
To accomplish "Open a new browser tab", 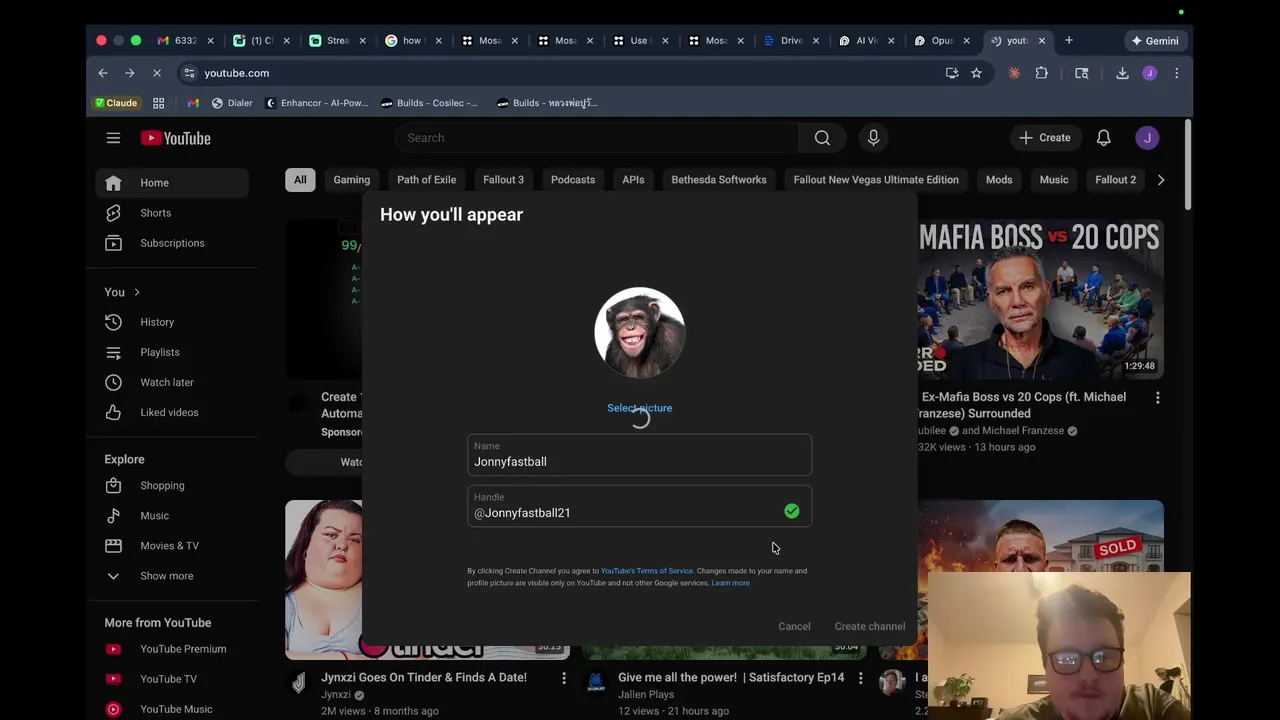I will (x=1068, y=41).
